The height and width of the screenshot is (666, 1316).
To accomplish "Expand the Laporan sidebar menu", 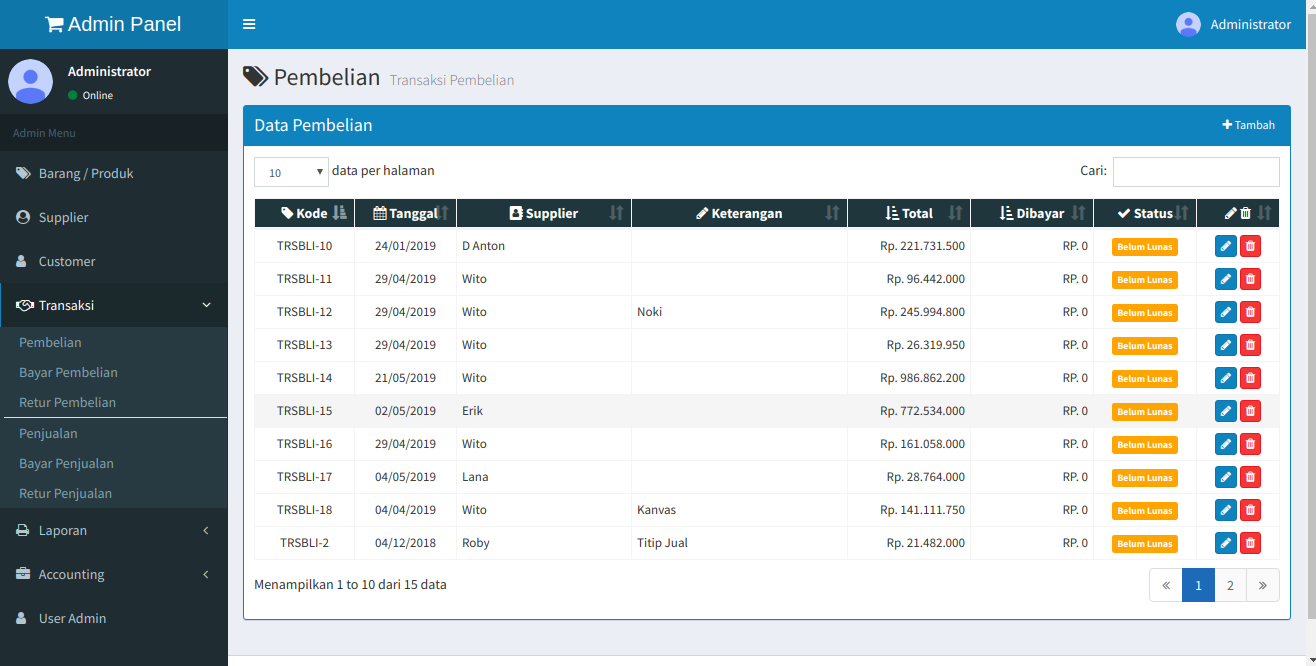I will tap(114, 530).
